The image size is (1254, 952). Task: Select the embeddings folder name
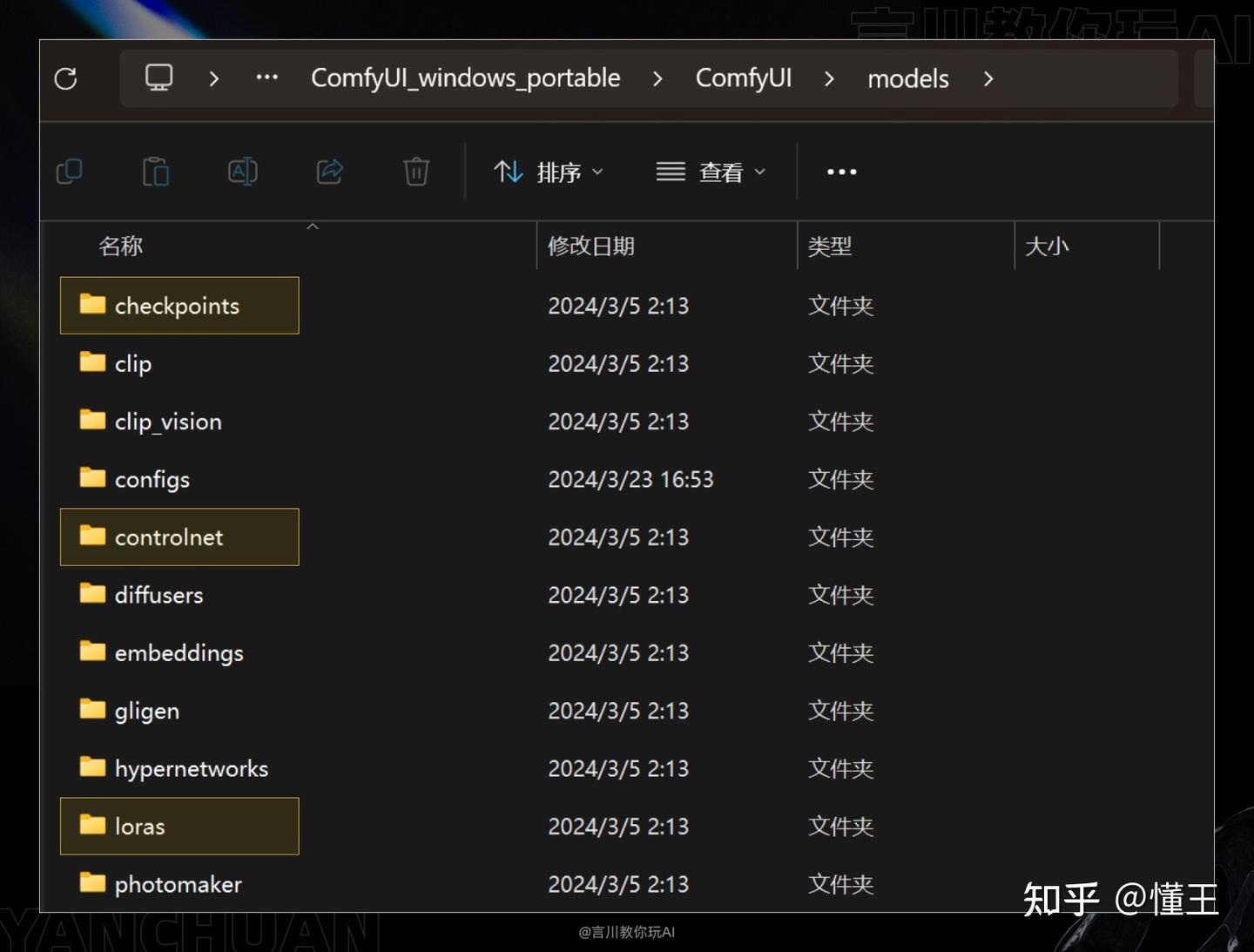[x=179, y=653]
